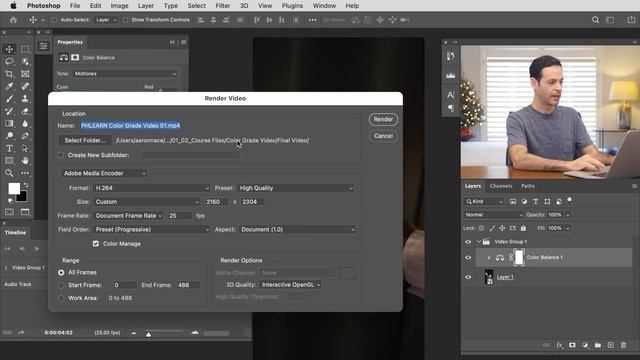Select the Eraser tool
The height and width of the screenshot is (360, 640).
click(x=25, y=111)
